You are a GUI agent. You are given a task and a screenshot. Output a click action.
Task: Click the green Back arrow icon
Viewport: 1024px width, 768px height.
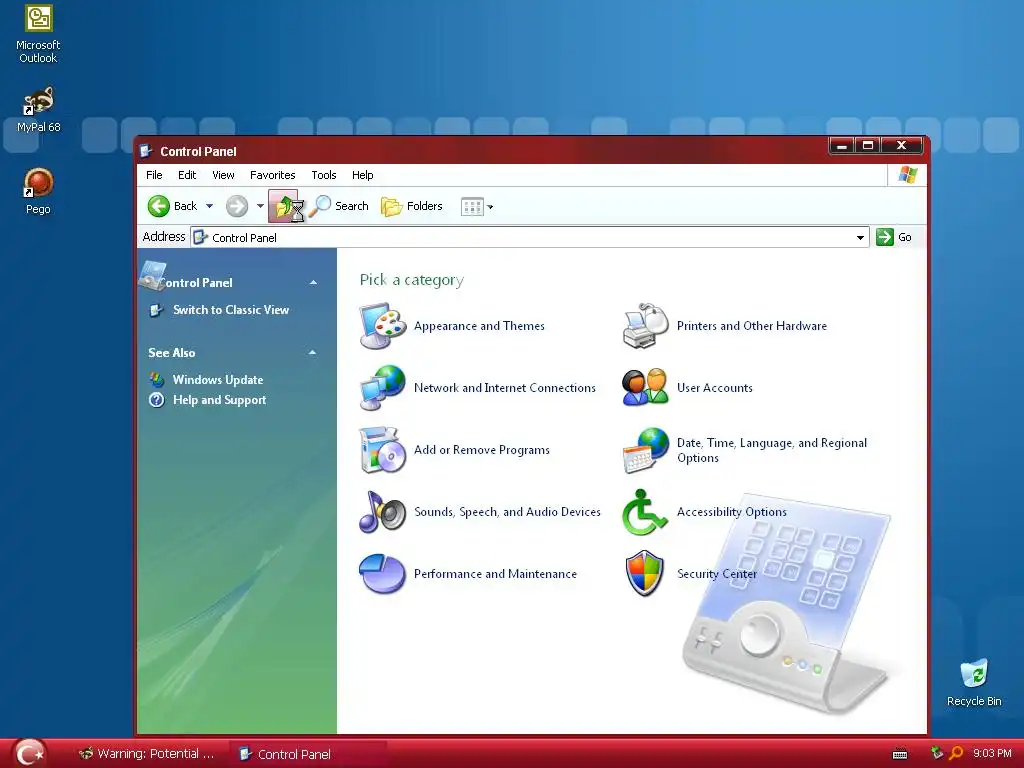point(159,206)
